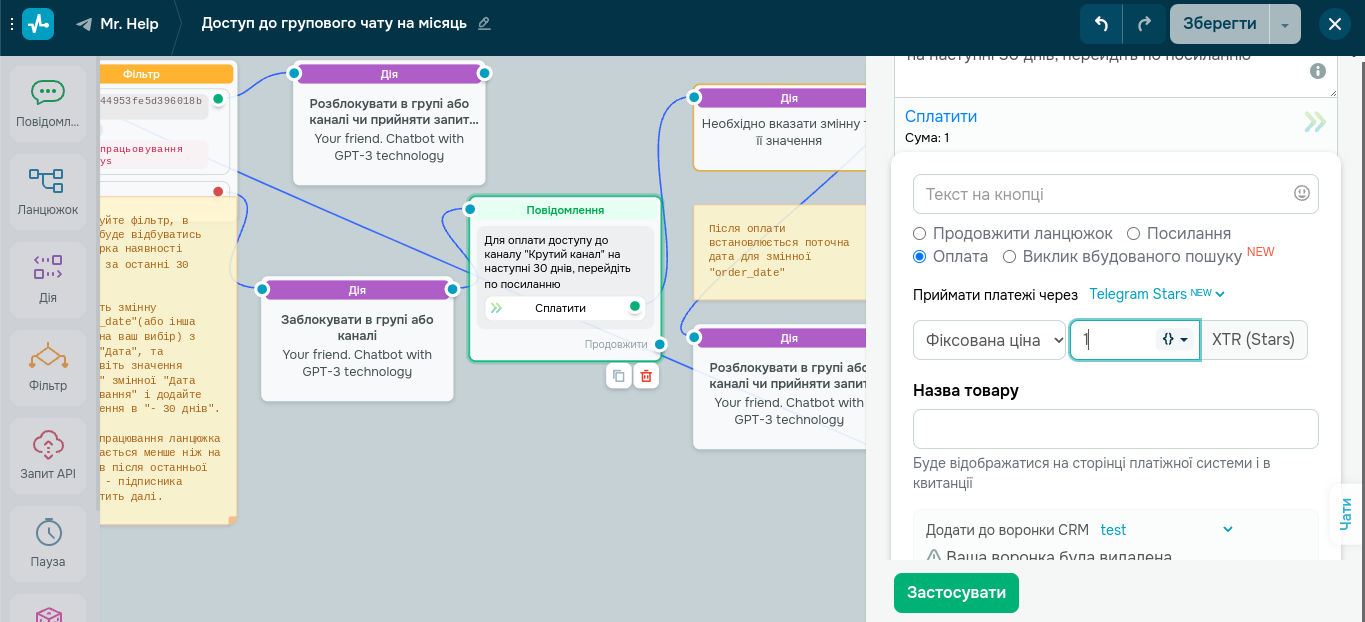The image size is (1365, 622).
Task: Choose the Посилання radio option
Action: click(1134, 233)
